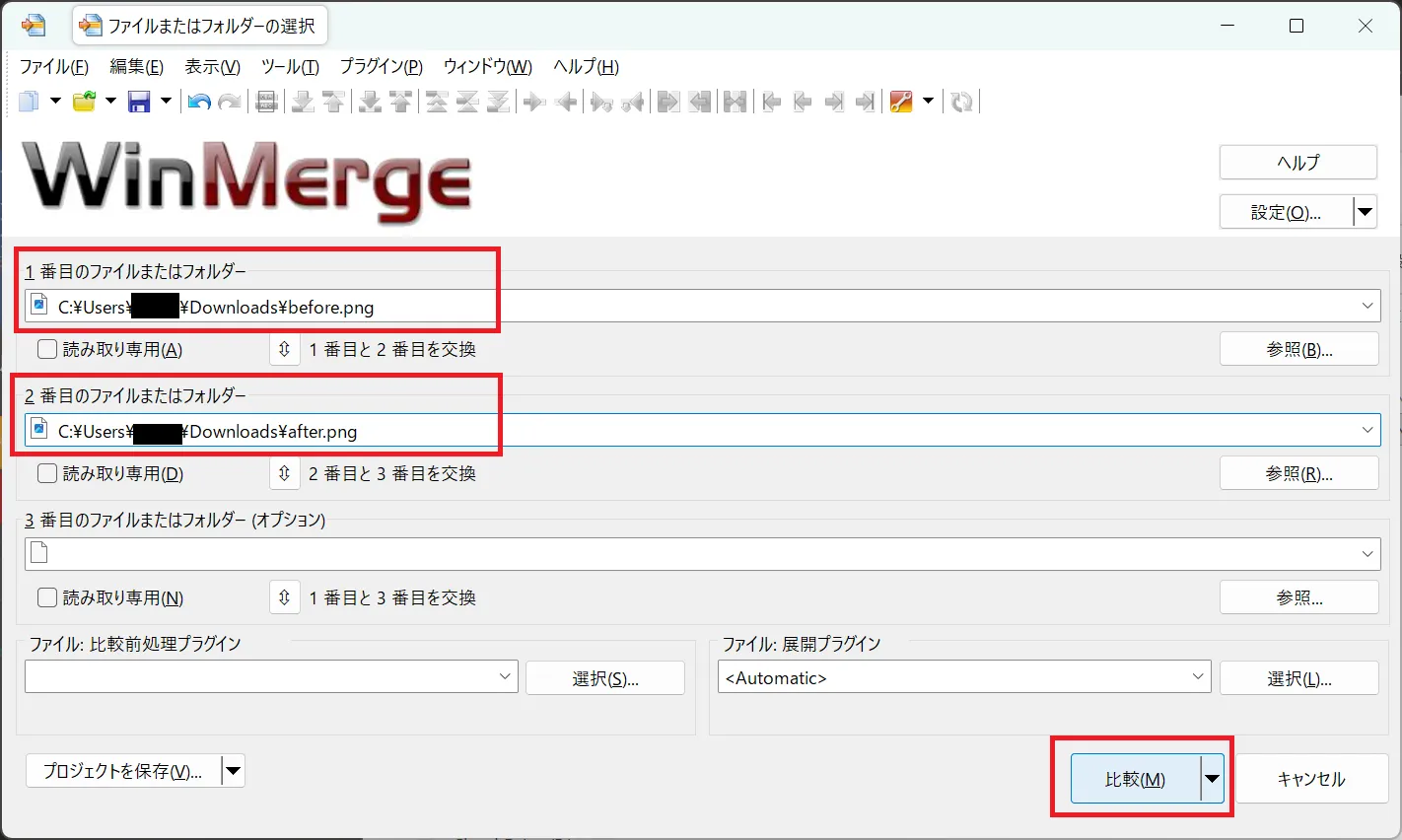Open the 比較前処理プラグイン combo box
Viewport: 1402px width, 840px height.
pos(271,676)
